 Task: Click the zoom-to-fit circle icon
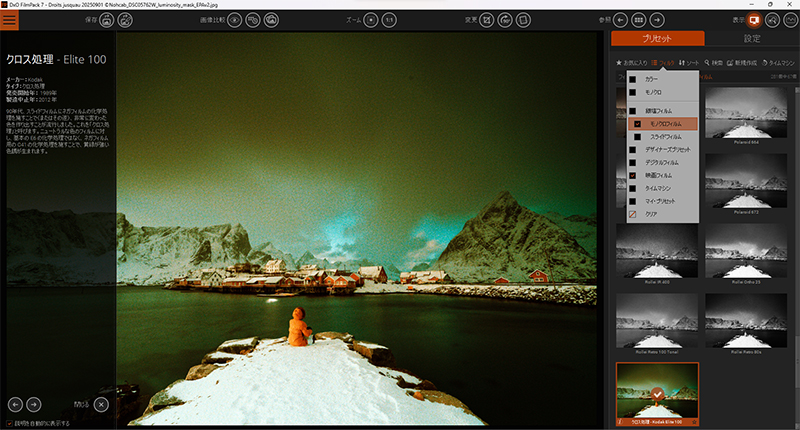point(371,20)
